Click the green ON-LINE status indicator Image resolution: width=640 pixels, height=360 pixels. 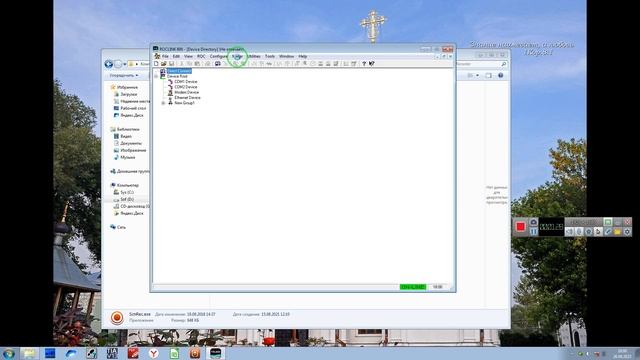tap(413, 287)
